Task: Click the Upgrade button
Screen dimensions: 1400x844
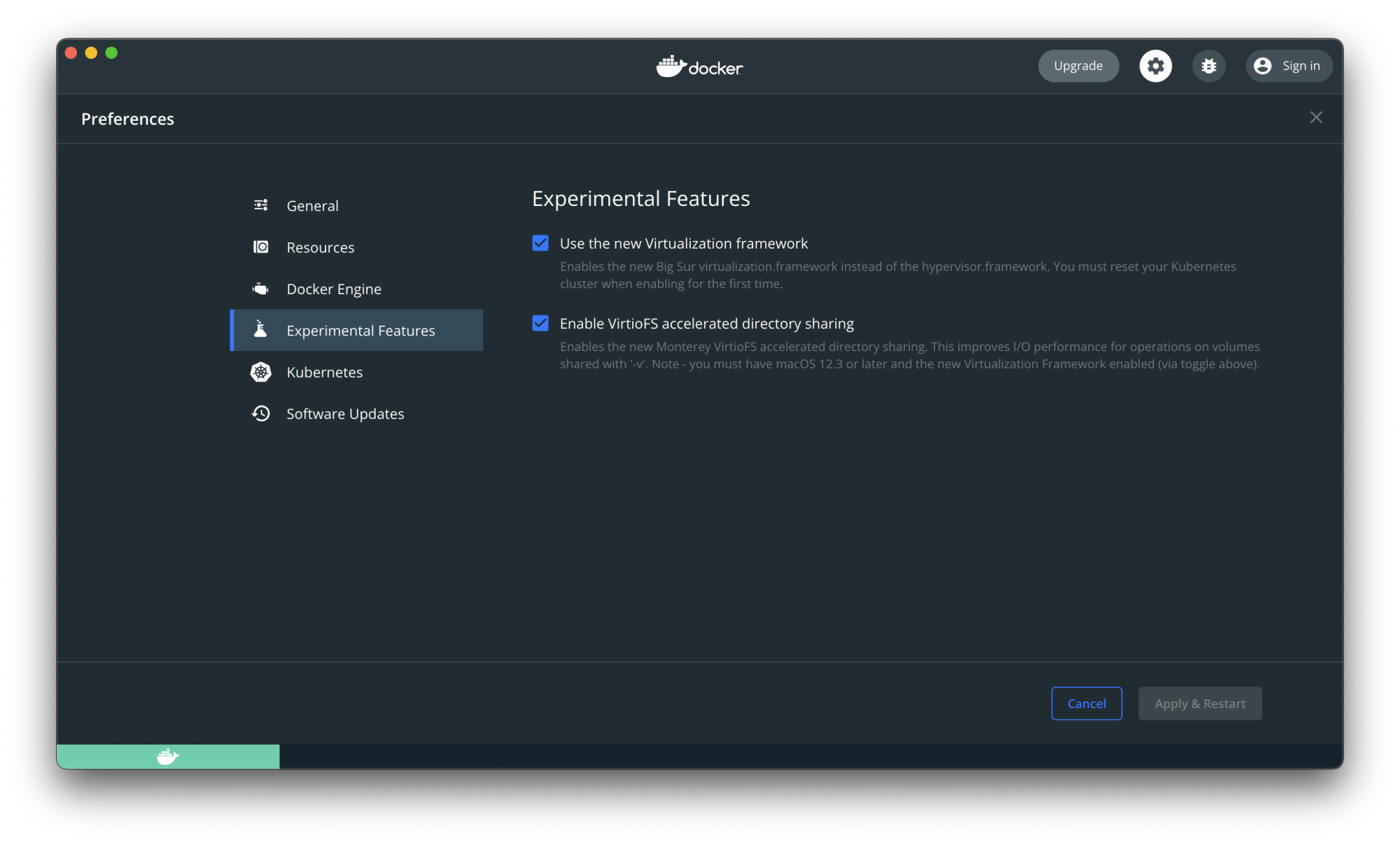Action: [x=1078, y=66]
